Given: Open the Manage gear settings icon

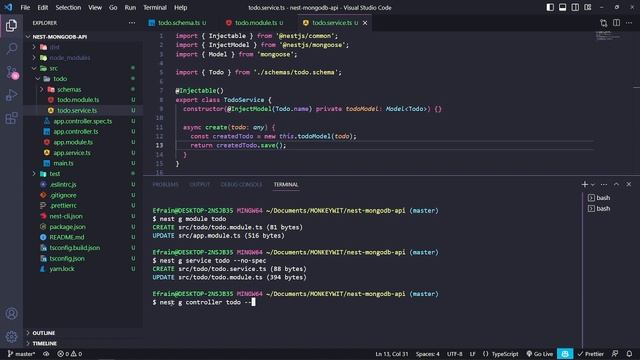Looking at the screenshot, I should coord(11,336).
